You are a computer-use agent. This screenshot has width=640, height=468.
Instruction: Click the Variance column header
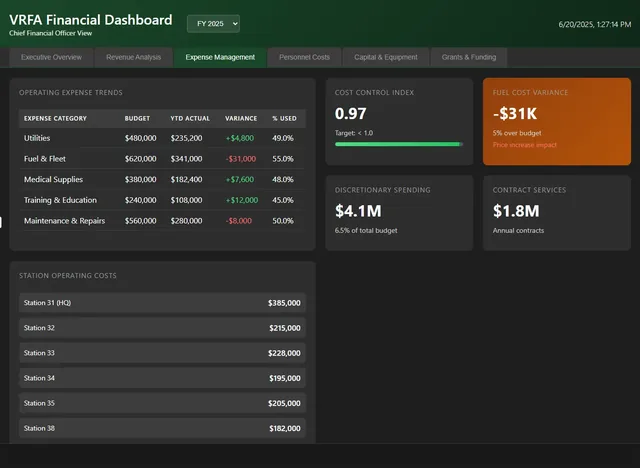[241, 118]
